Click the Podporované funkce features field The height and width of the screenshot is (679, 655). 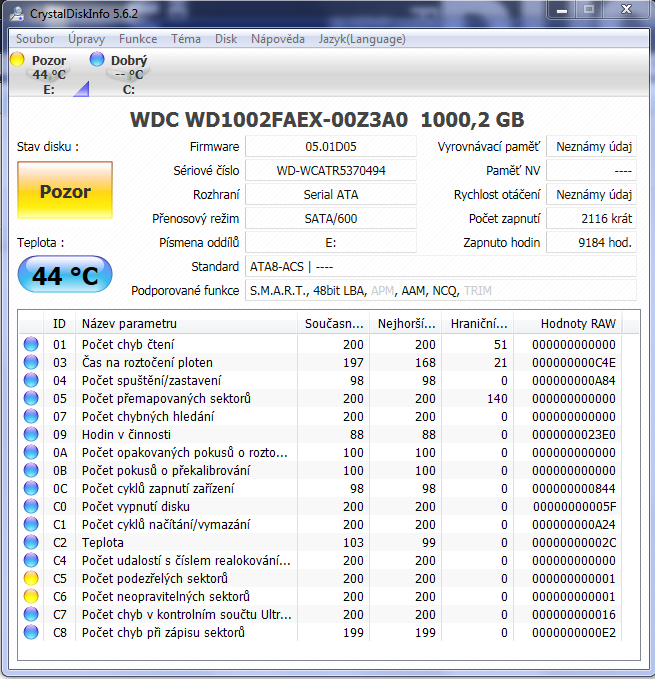[441, 291]
